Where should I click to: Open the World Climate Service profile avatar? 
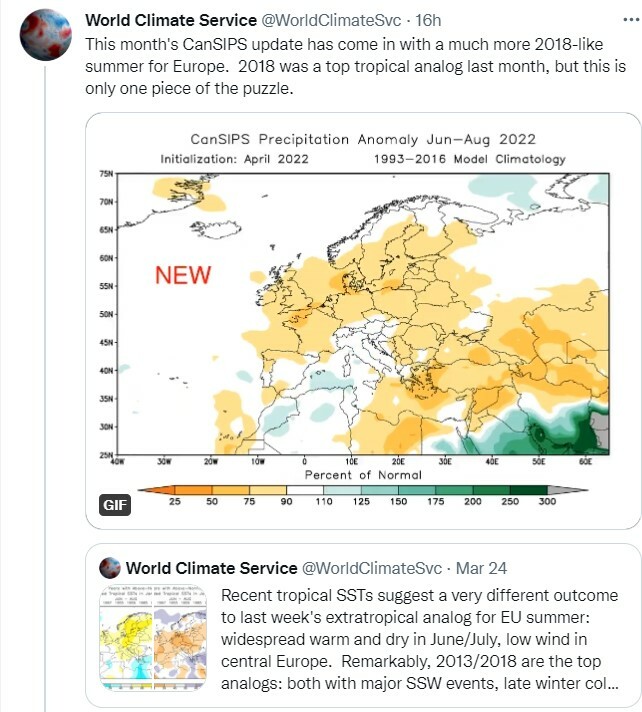pyautogui.click(x=45, y=35)
